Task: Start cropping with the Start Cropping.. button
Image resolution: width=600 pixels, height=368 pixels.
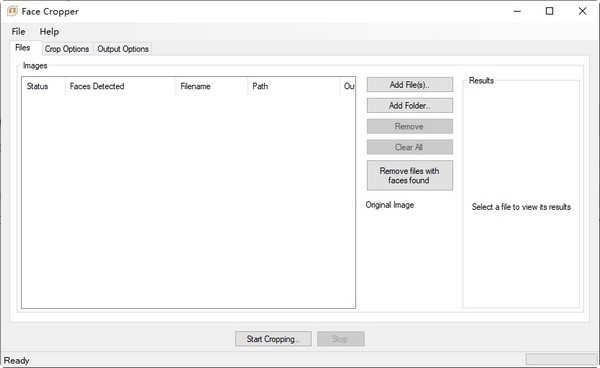Action: point(273,339)
